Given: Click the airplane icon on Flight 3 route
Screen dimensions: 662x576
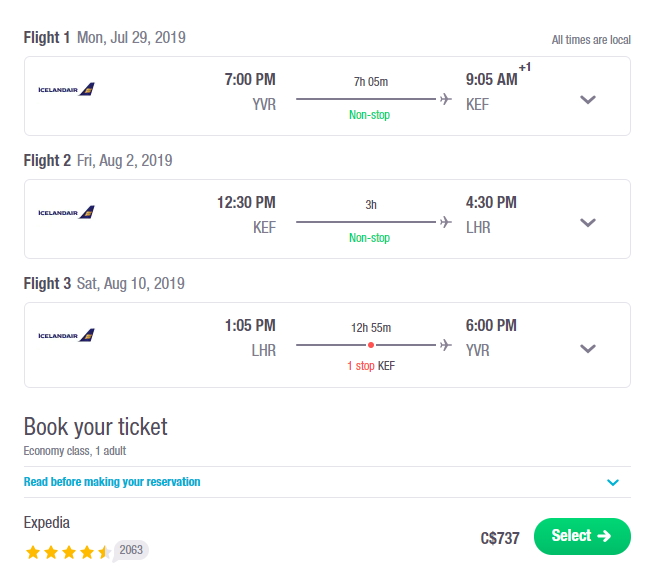Looking at the screenshot, I should [x=445, y=345].
